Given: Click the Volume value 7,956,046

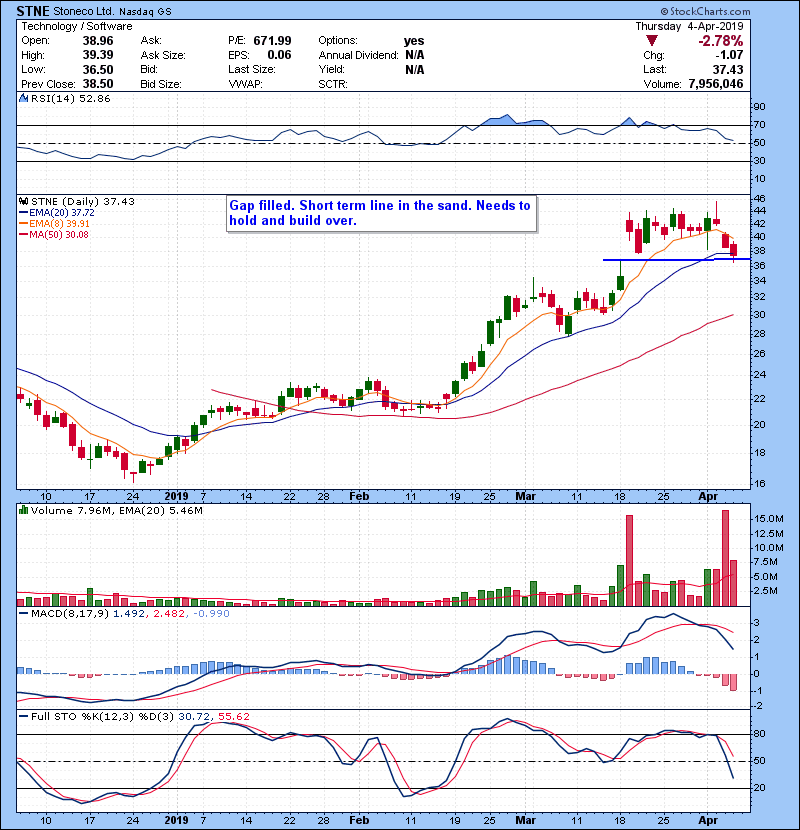Looking at the screenshot, I should coord(716,84).
